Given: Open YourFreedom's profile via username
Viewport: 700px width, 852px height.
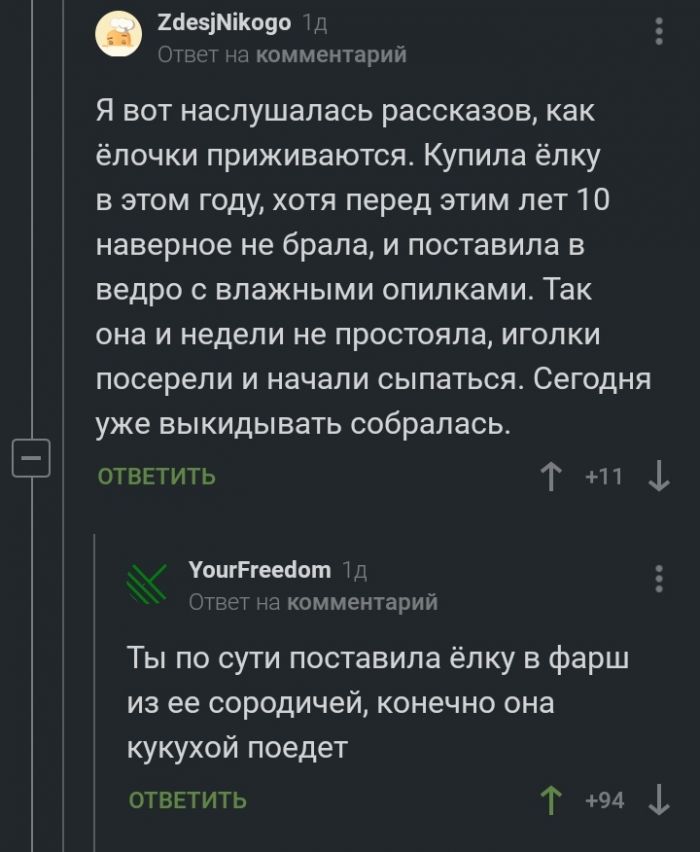Looking at the screenshot, I should [x=259, y=570].
